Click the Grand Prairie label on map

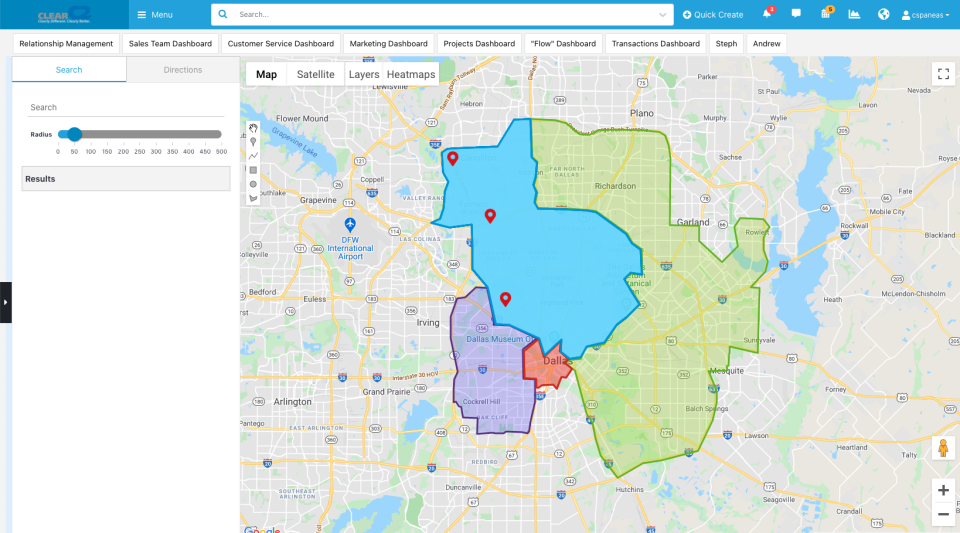386,392
